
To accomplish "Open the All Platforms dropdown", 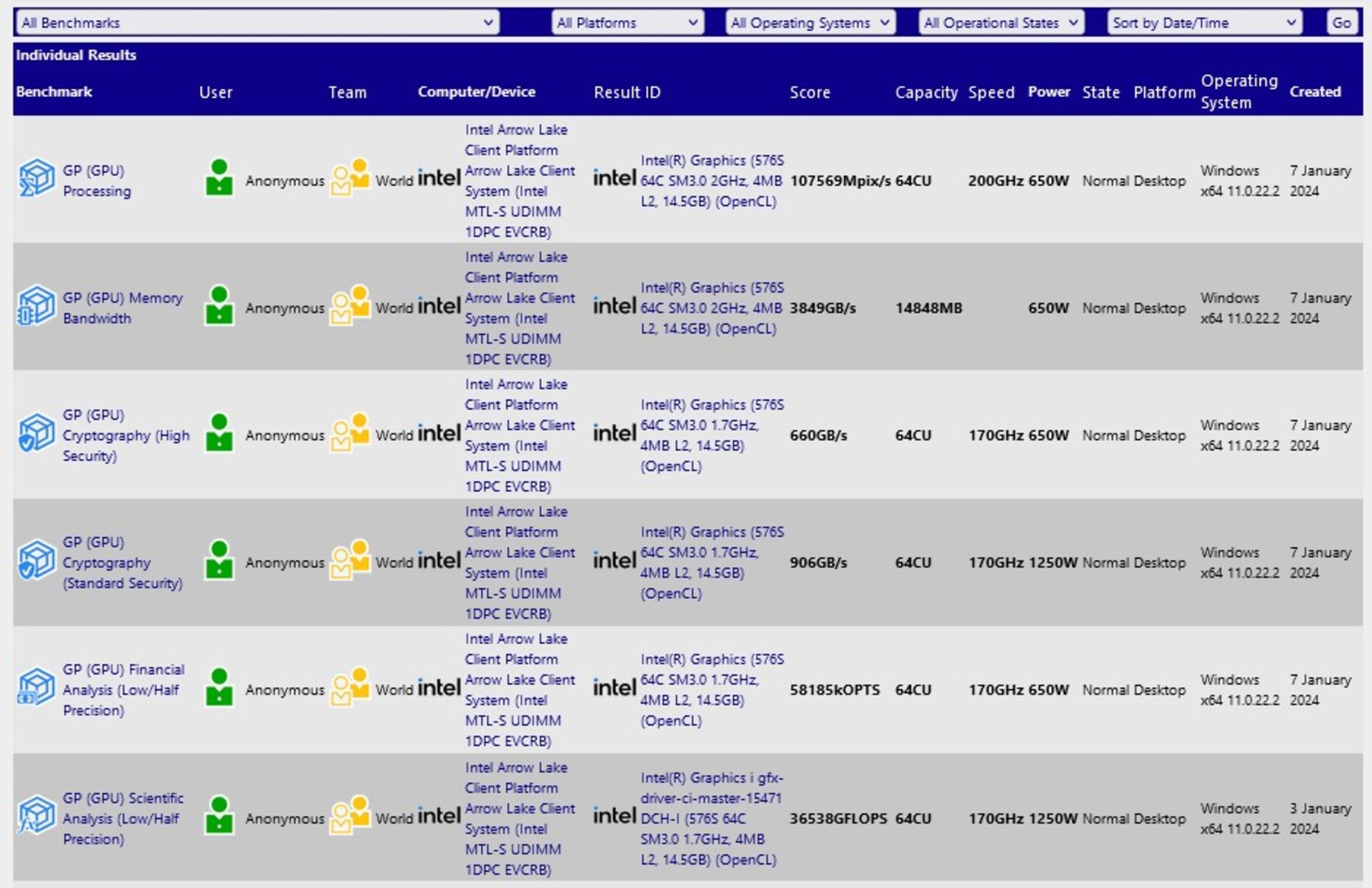I will [627, 23].
